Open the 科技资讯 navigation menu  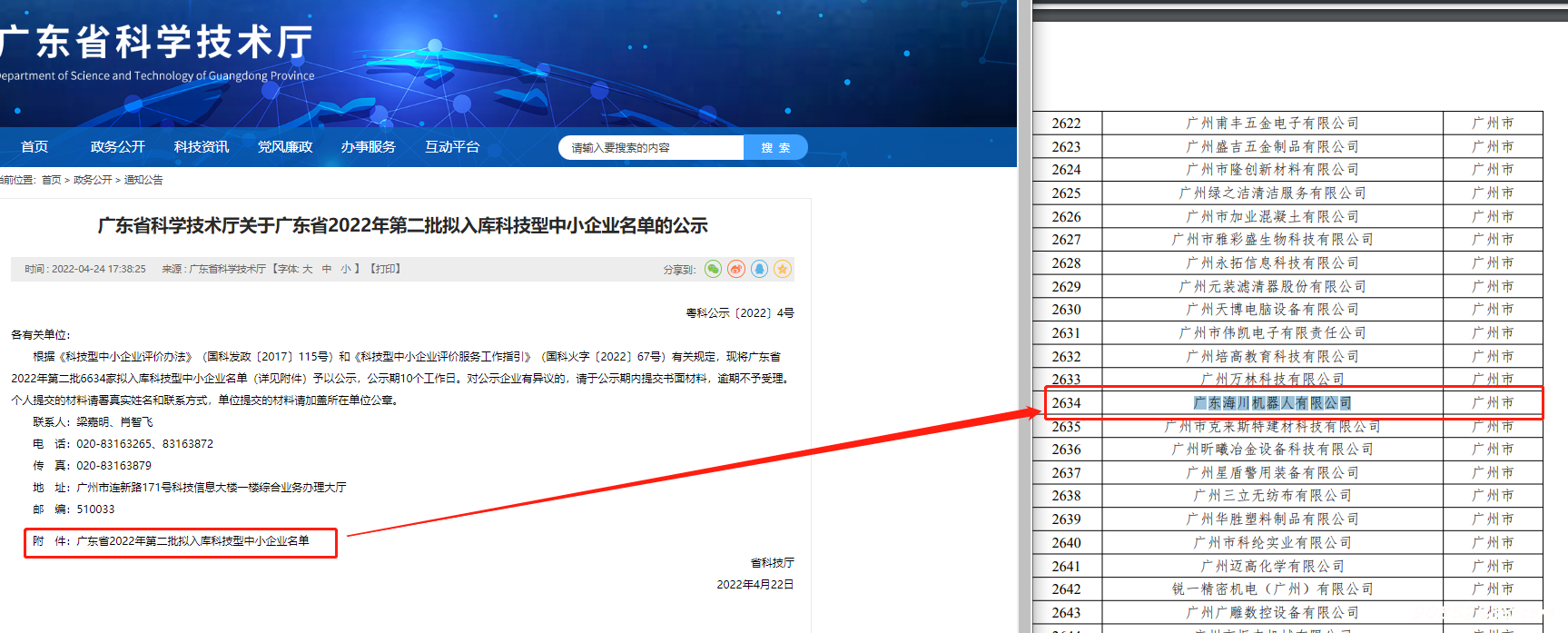(x=202, y=147)
